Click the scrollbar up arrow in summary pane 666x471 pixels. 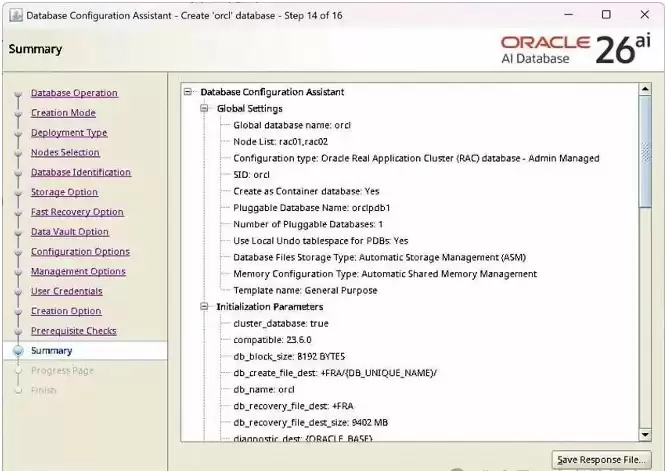pyautogui.click(x=645, y=89)
